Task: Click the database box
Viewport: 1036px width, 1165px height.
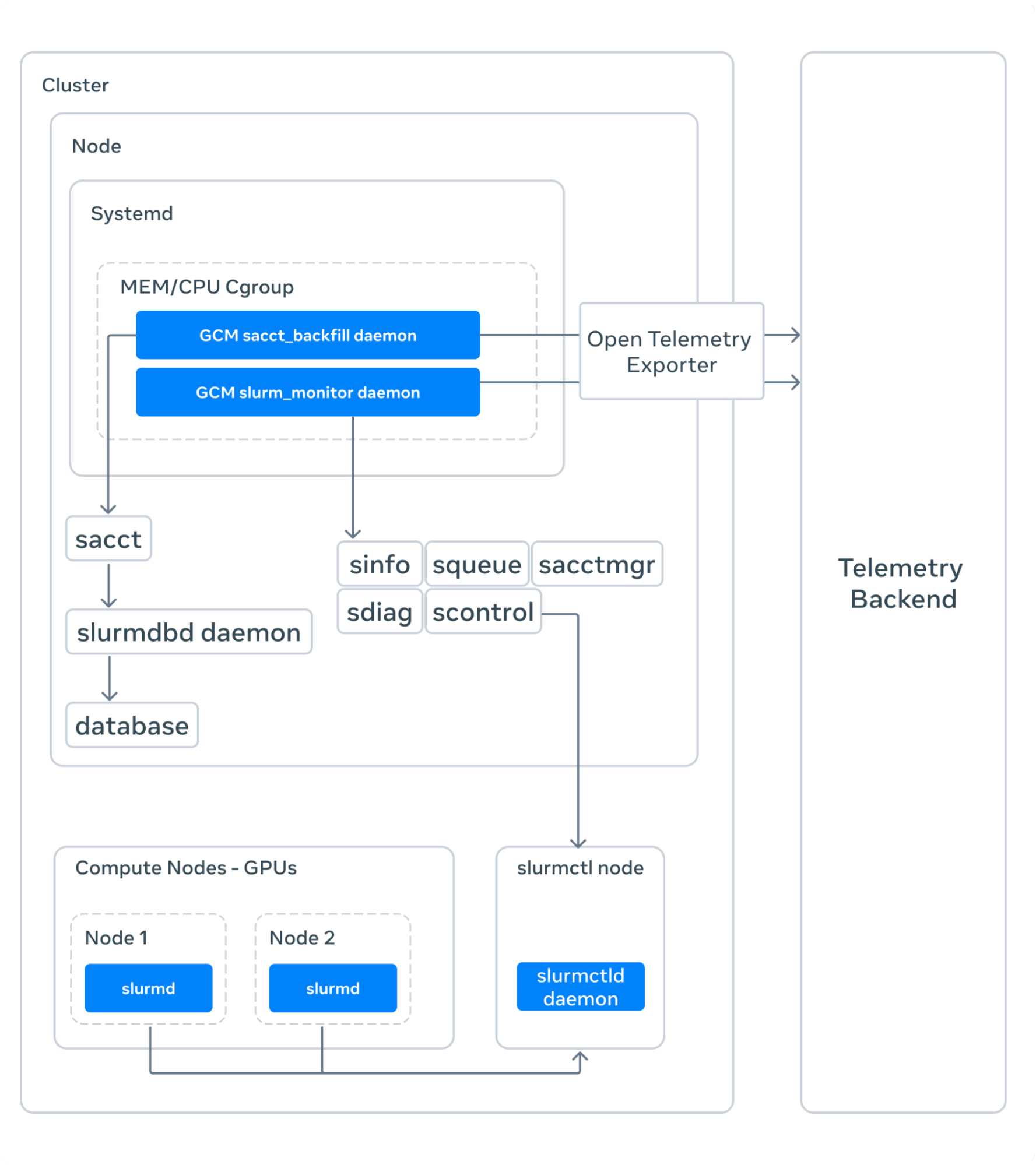Action: pos(132,726)
